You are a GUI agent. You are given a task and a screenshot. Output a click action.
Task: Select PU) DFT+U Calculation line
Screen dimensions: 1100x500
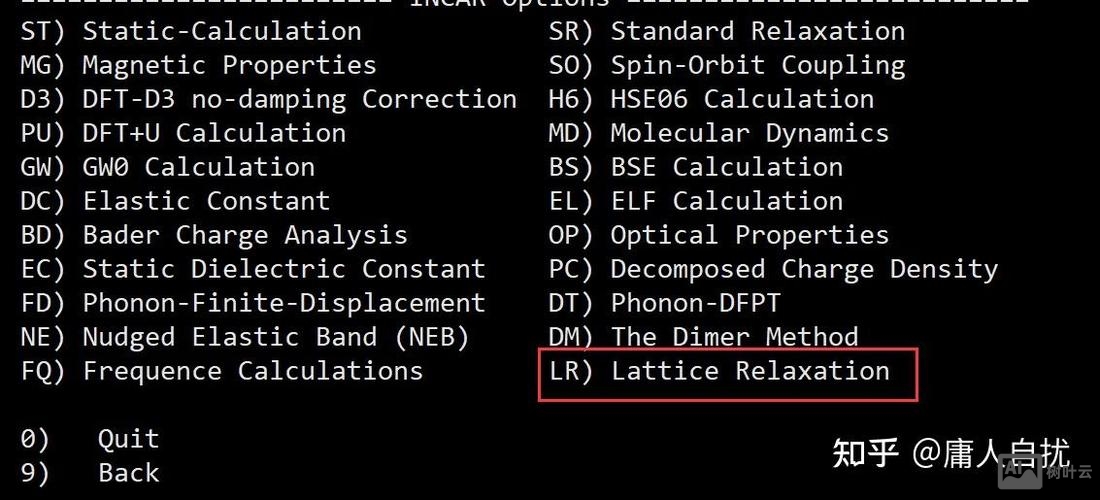point(183,133)
